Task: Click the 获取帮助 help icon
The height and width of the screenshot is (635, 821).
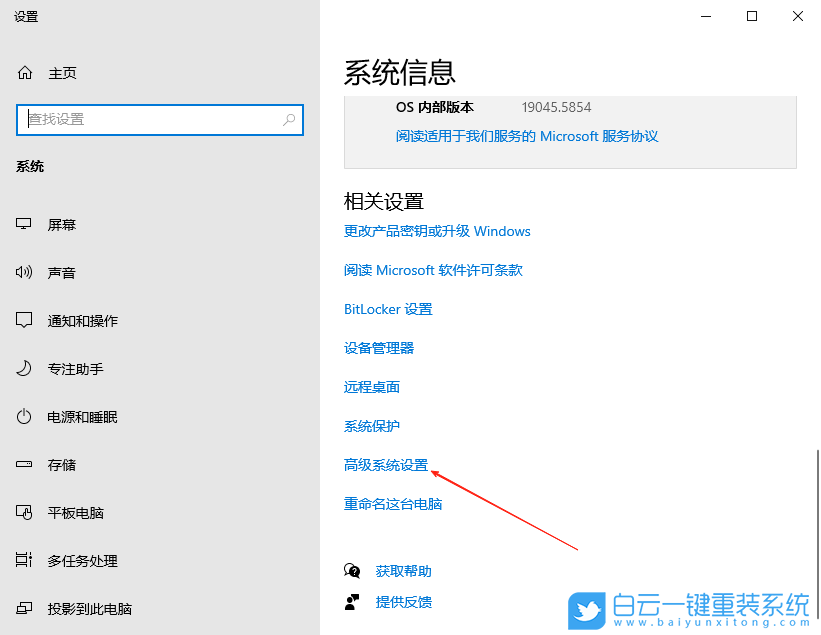Action: (x=352, y=570)
